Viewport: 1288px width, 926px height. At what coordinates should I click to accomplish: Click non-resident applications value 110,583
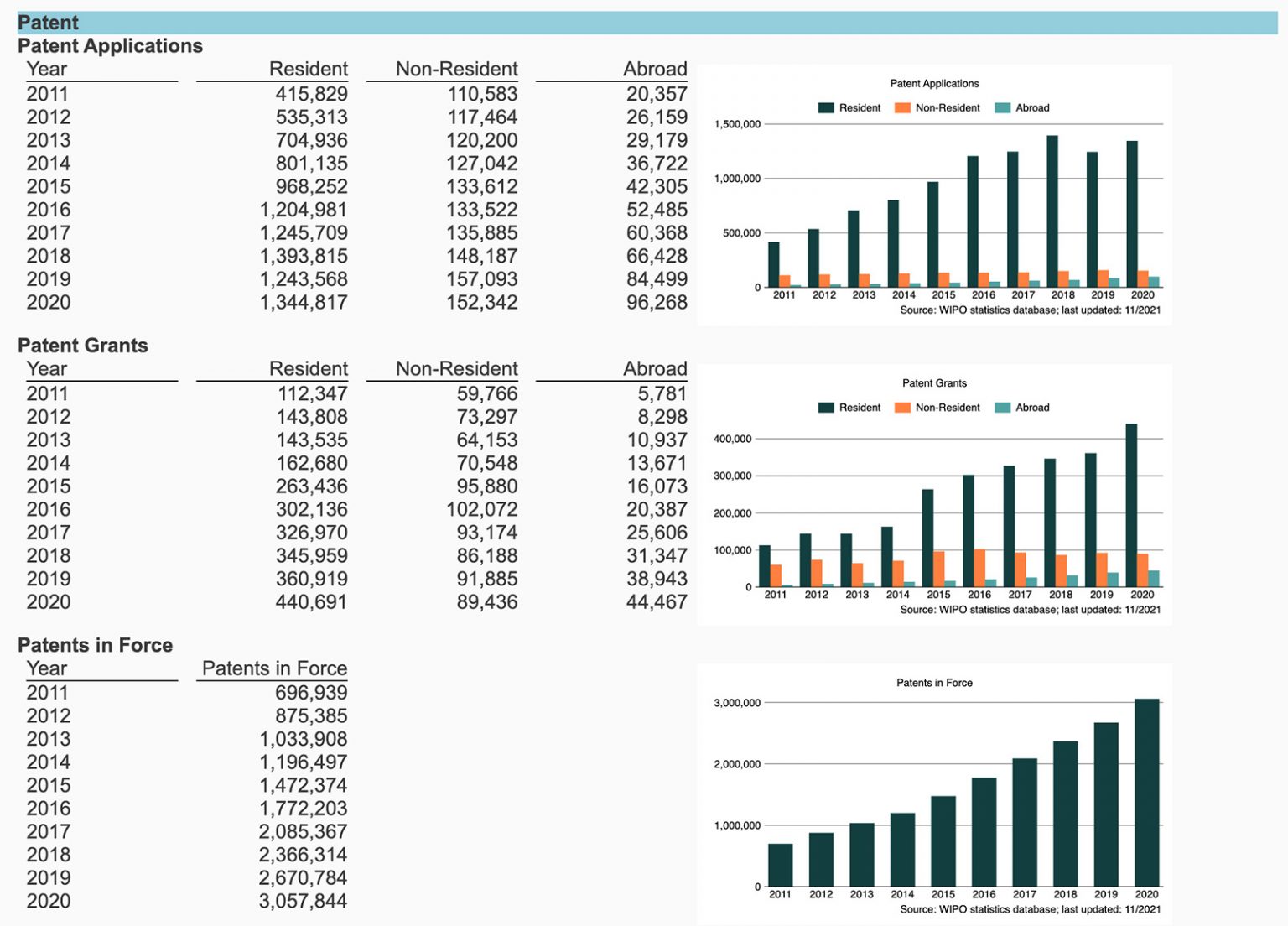click(x=482, y=94)
